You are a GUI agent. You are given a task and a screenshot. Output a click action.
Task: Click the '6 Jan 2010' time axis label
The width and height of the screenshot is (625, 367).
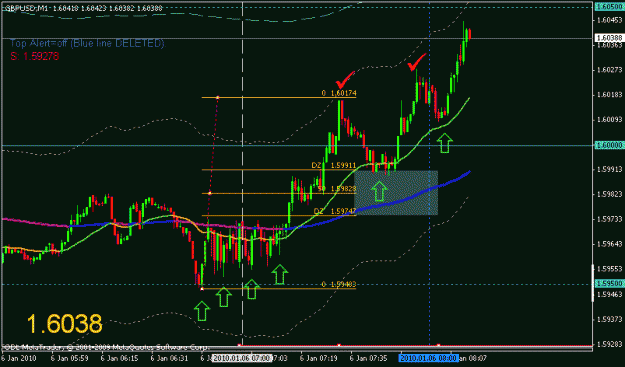[19, 358]
